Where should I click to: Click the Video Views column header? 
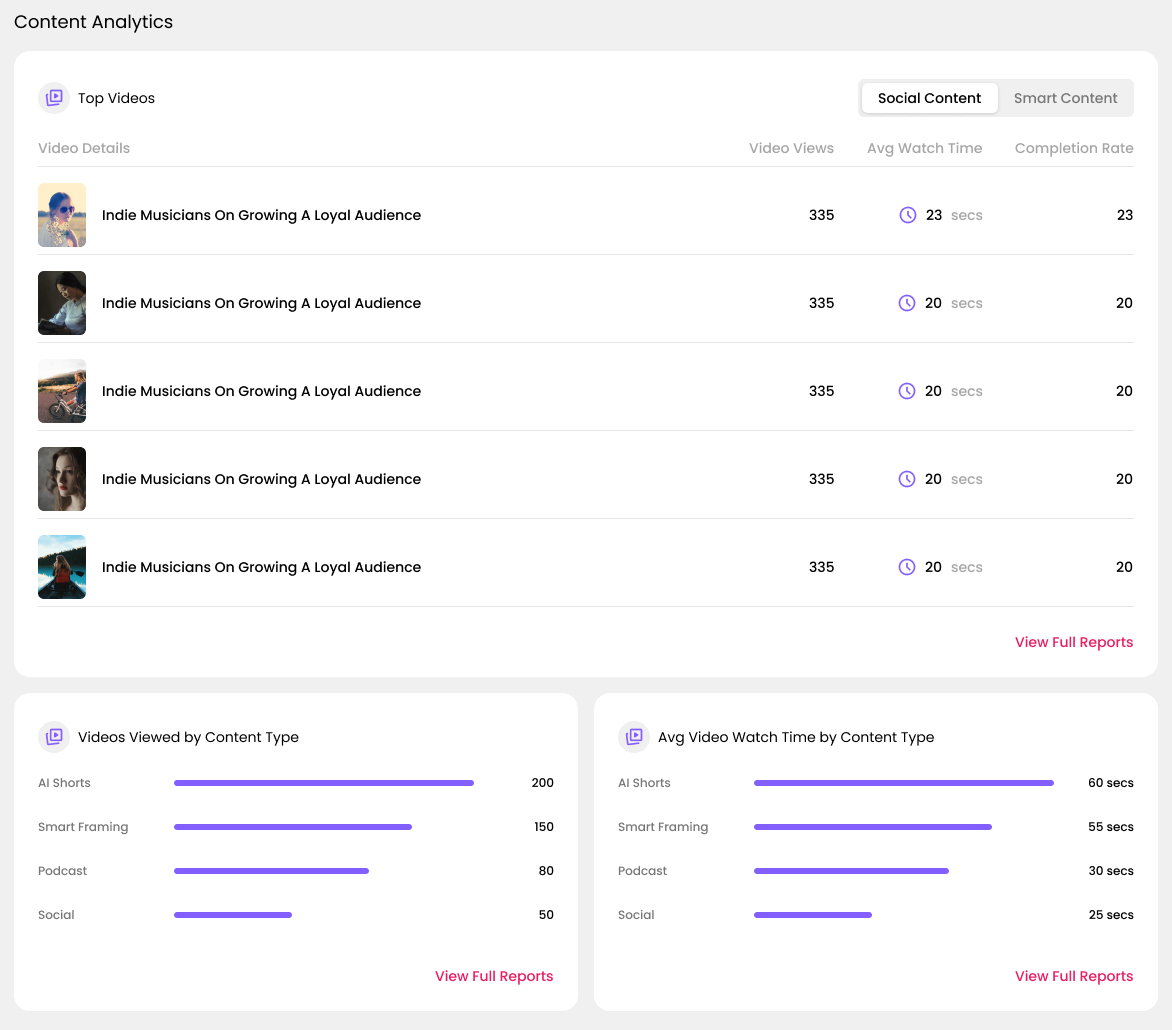coord(791,148)
